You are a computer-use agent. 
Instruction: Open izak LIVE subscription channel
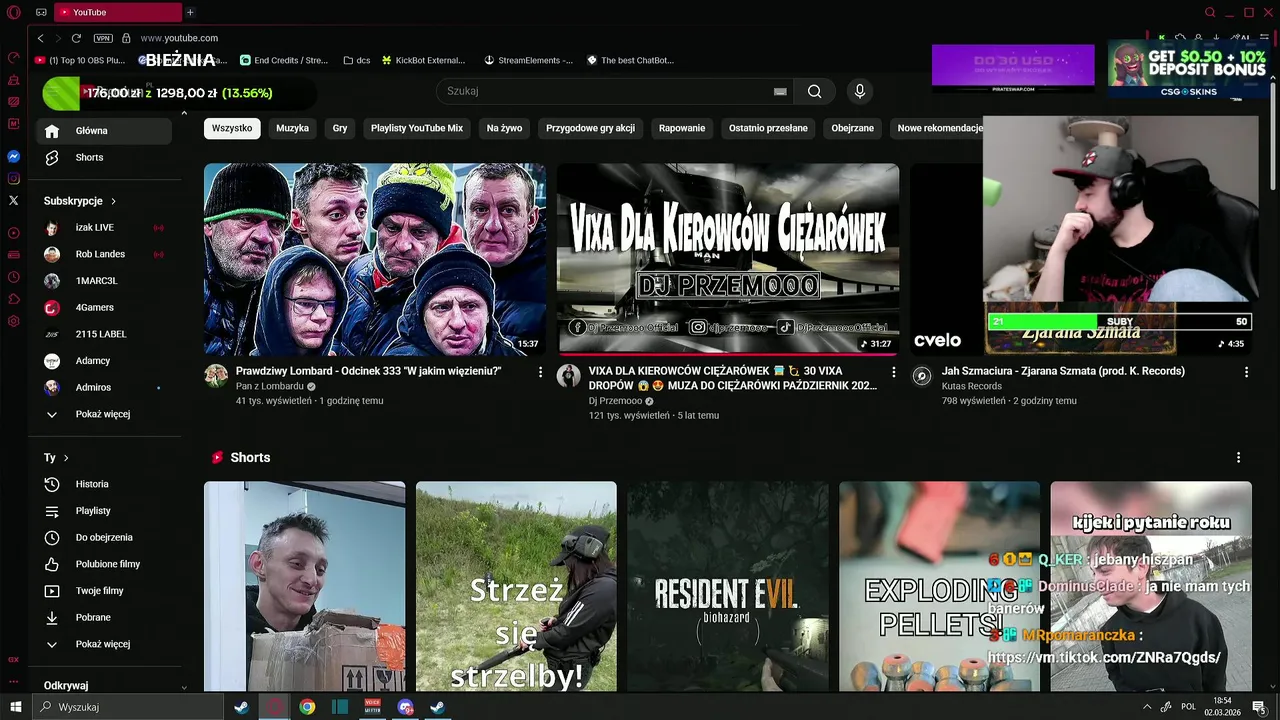pos(106,228)
